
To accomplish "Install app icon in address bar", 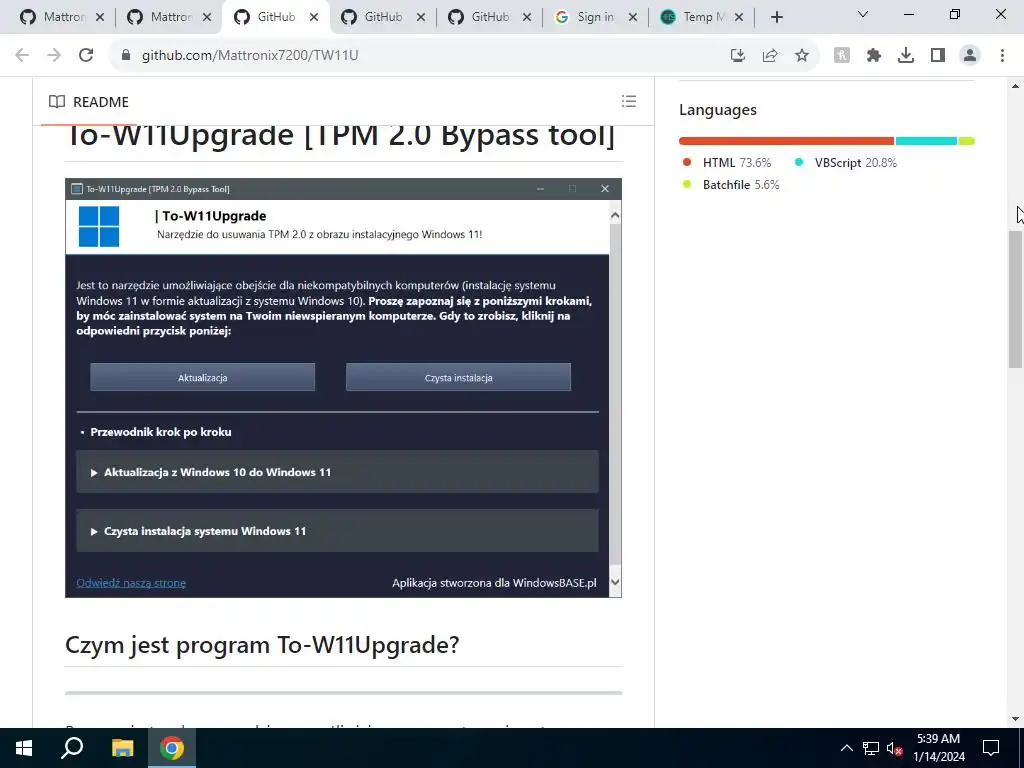I will [x=738, y=56].
